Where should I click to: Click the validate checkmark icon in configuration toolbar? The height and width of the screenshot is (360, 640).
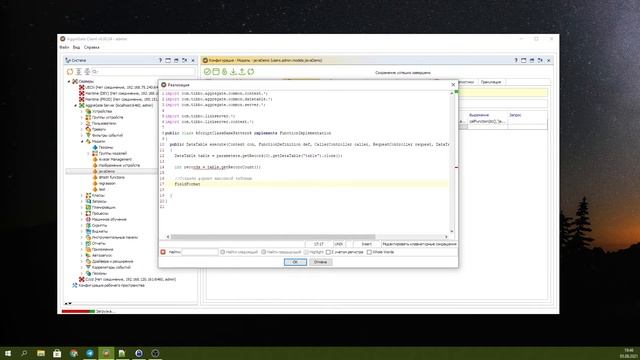click(207, 71)
